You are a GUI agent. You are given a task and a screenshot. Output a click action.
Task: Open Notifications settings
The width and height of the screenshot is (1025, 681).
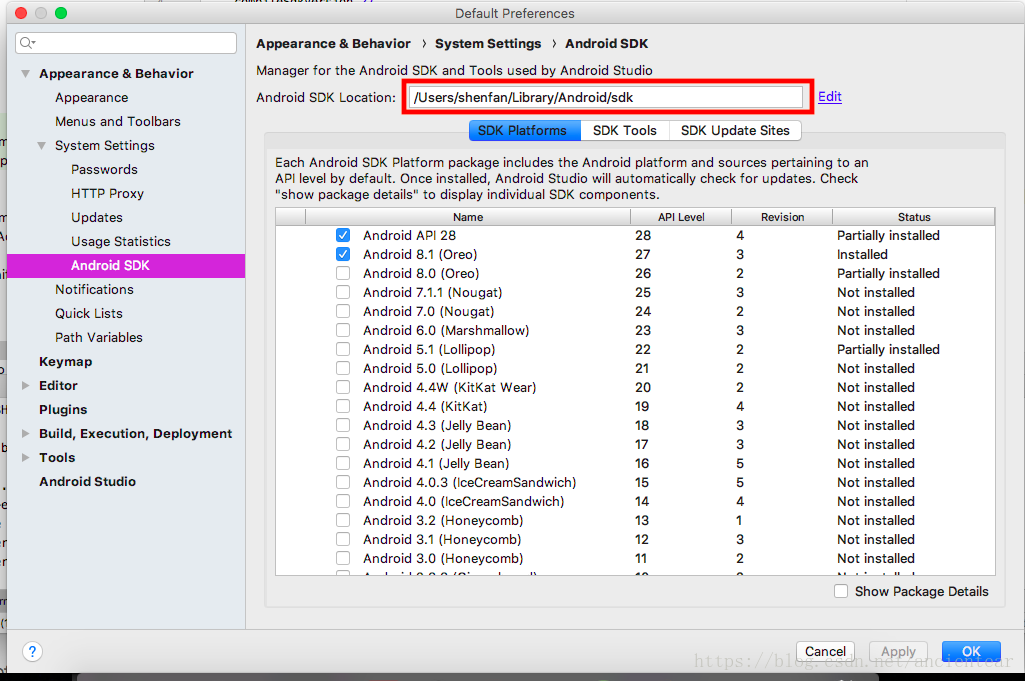click(x=94, y=290)
